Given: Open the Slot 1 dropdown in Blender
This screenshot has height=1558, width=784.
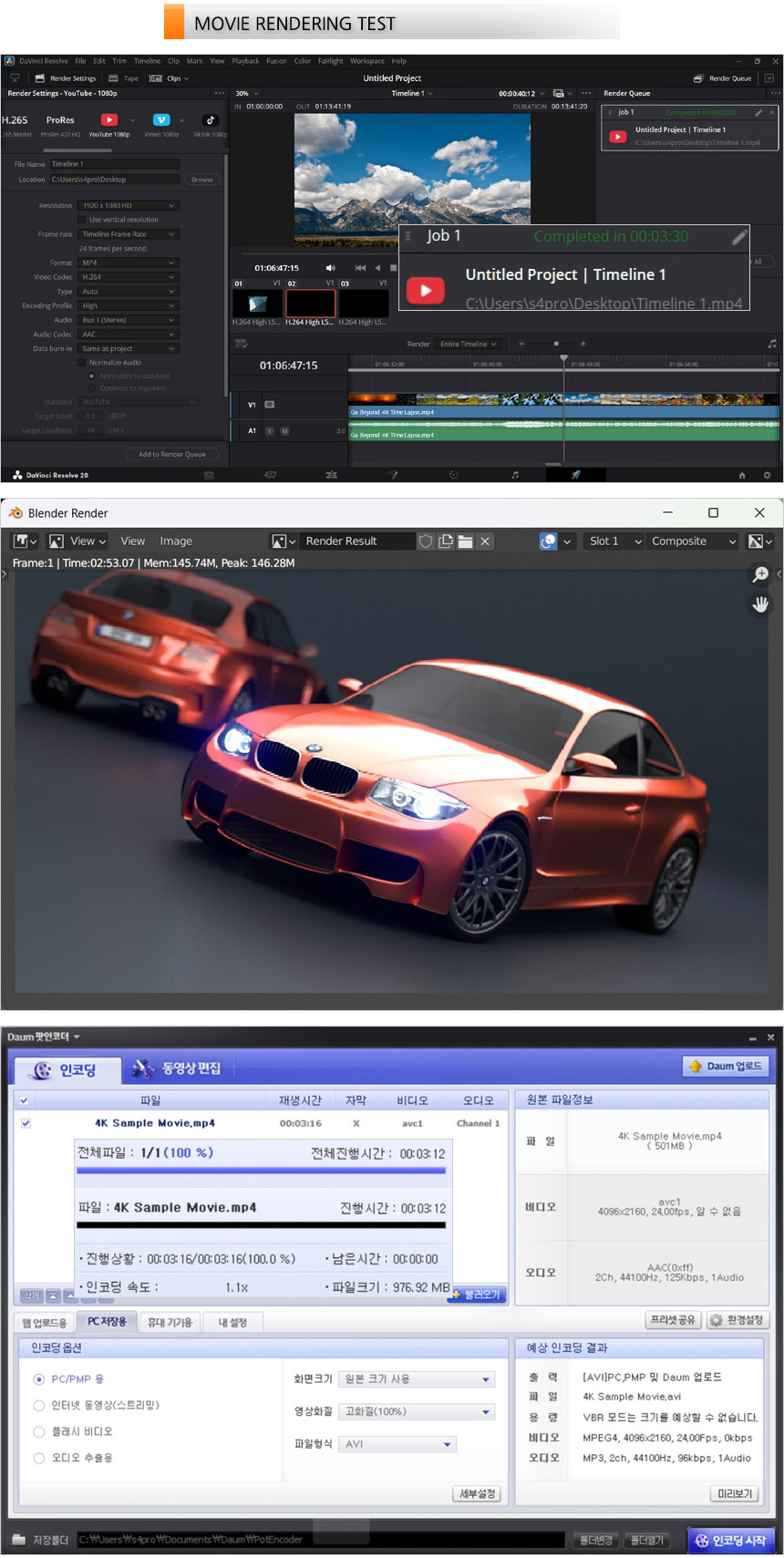Looking at the screenshot, I should tap(615, 542).
